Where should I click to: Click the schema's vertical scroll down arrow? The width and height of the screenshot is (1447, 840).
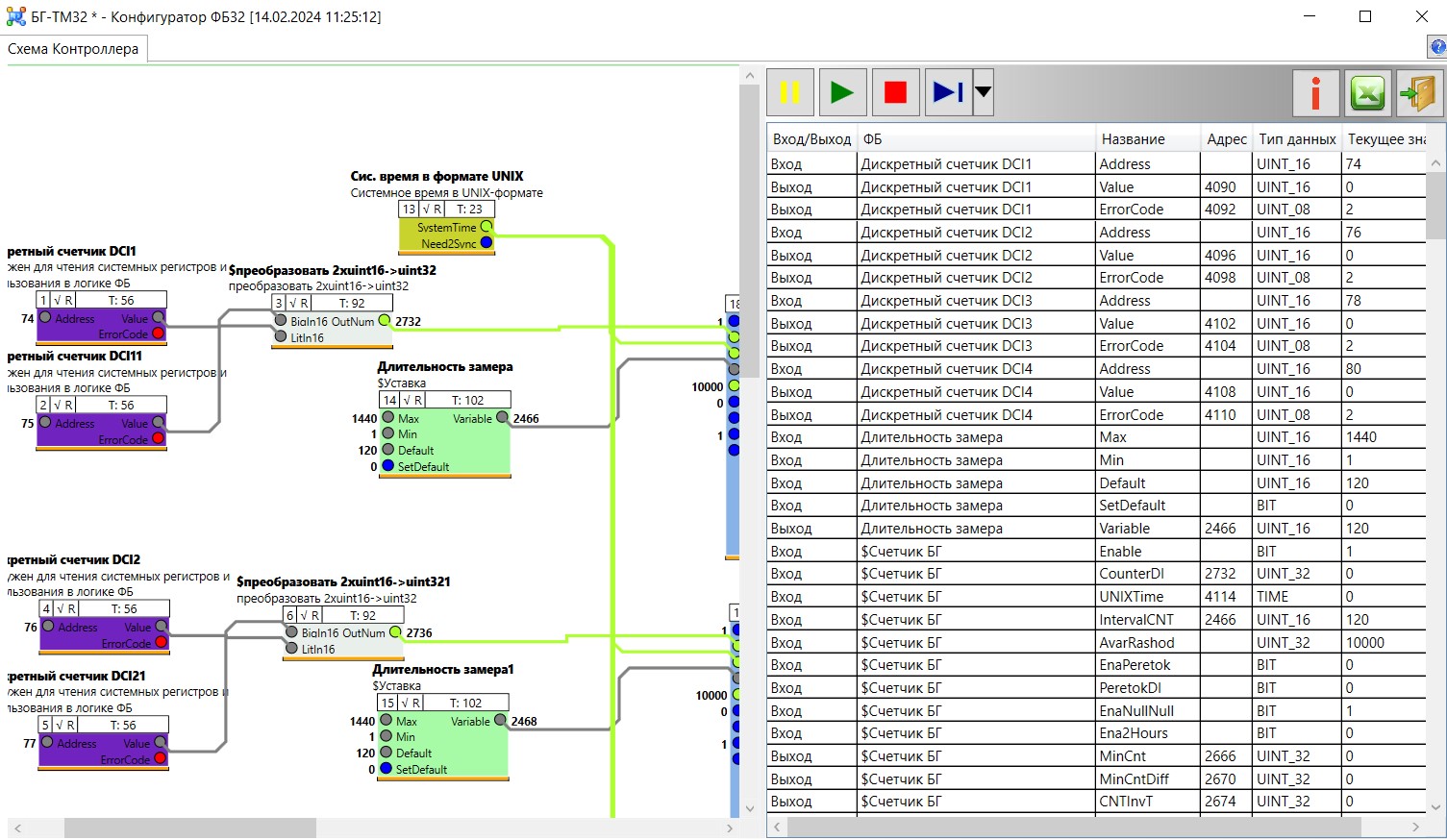(x=750, y=808)
